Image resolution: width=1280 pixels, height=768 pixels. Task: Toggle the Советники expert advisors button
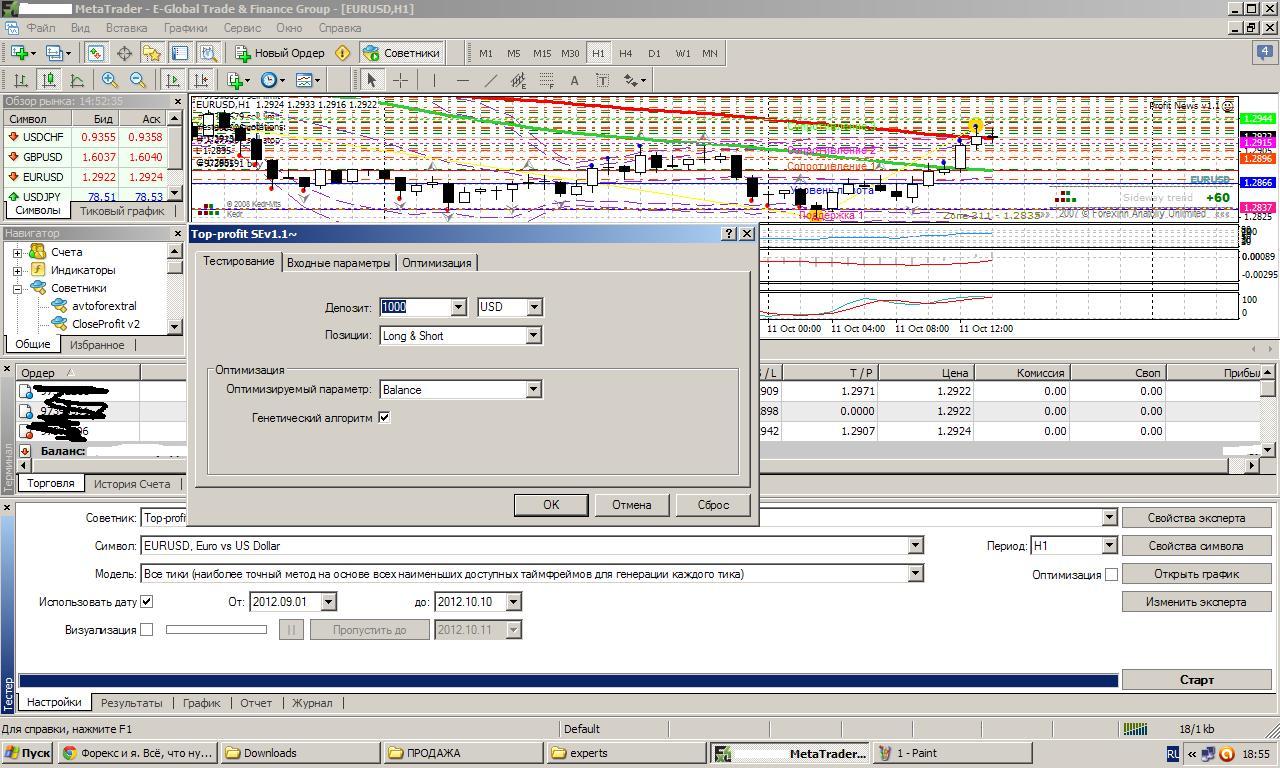coord(402,53)
